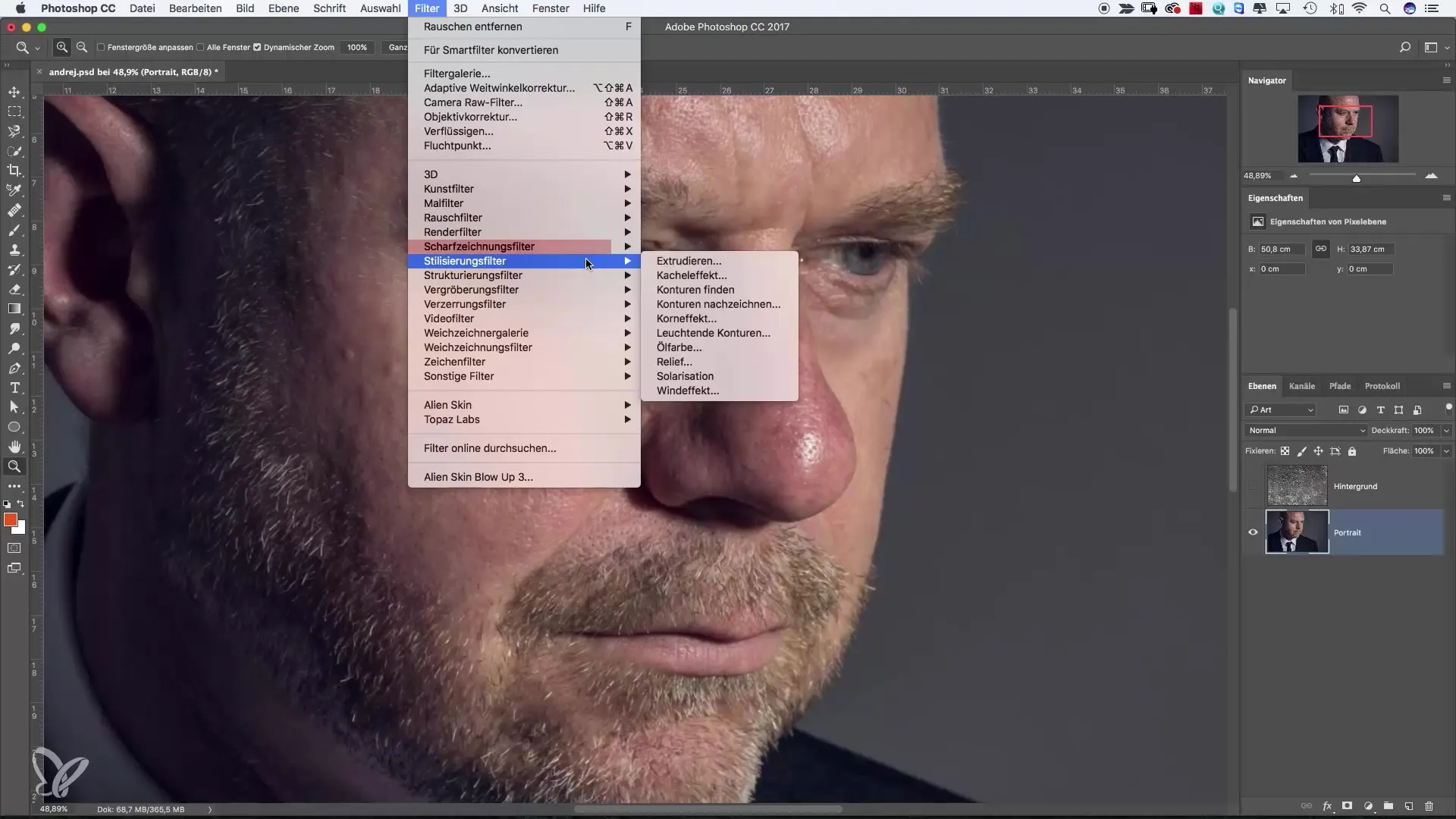
Task: Lock layer position icon
Action: pyautogui.click(x=1318, y=451)
